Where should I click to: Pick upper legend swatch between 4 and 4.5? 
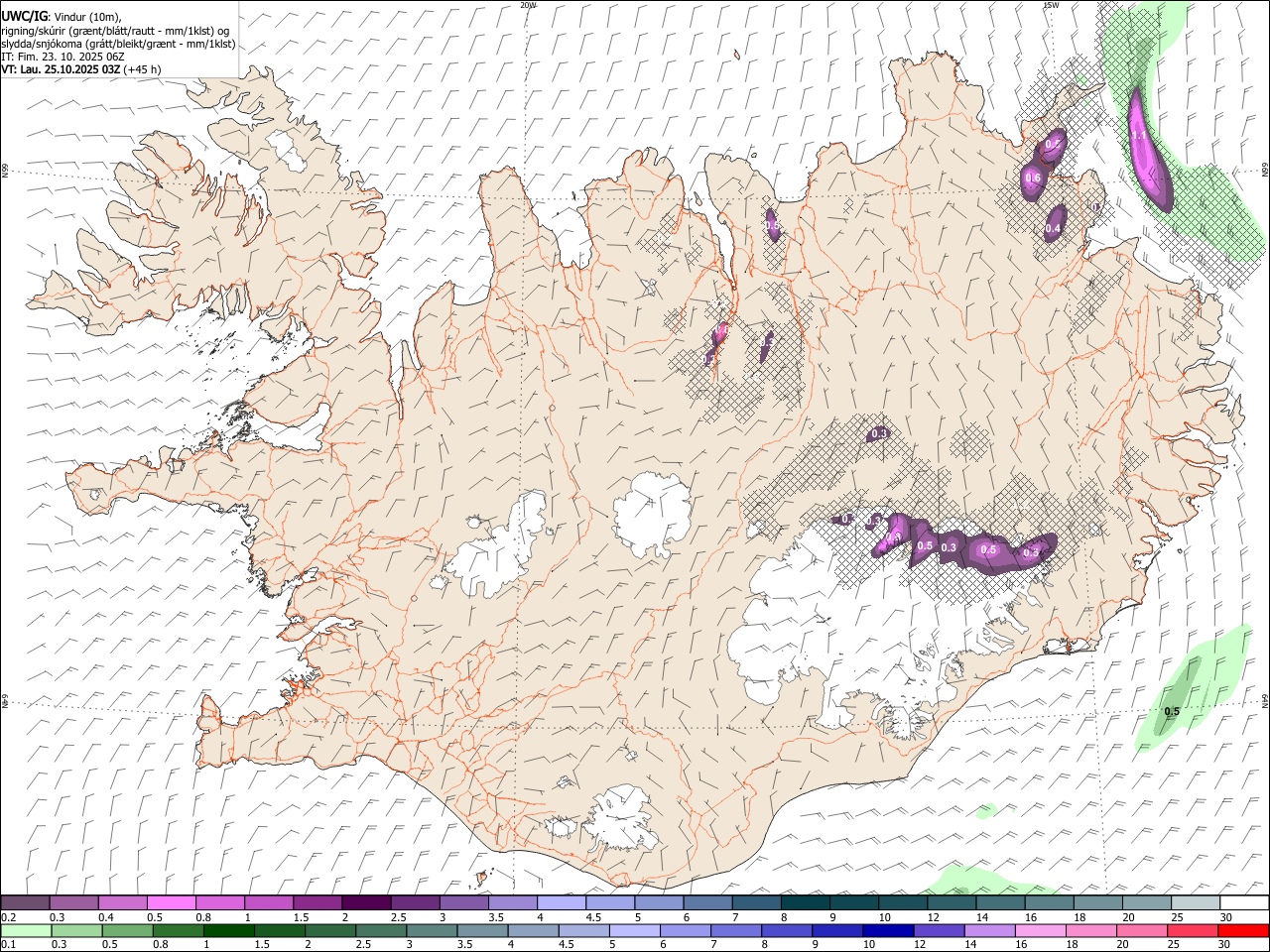(562, 903)
